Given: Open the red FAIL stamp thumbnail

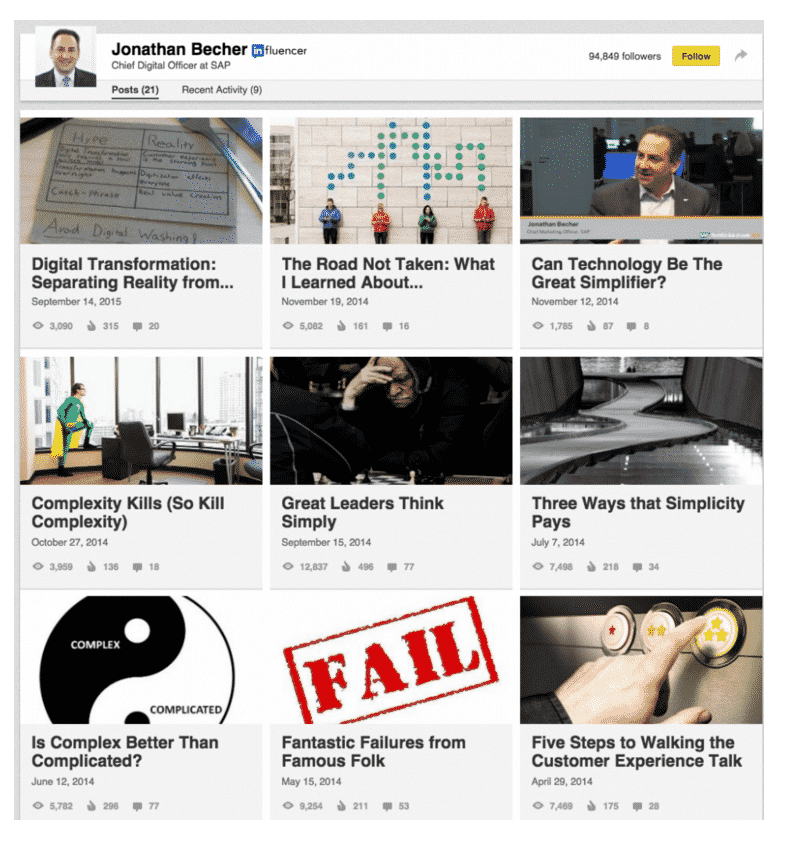Looking at the screenshot, I should click(391, 660).
